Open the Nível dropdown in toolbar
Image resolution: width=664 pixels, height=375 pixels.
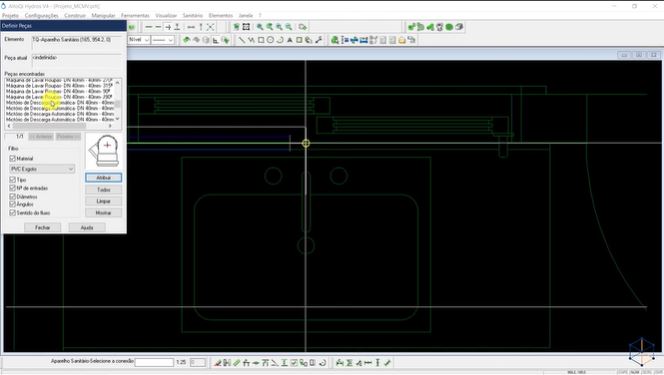(x=139, y=40)
